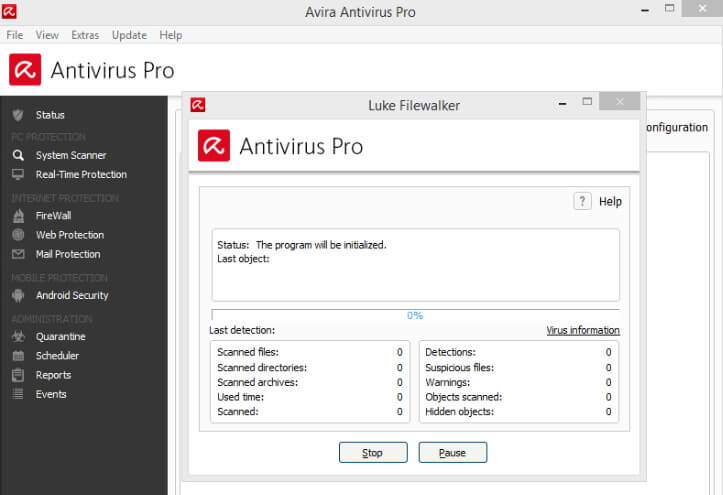This screenshot has width=723, height=495.
Task: Select Mail Protection entry
Action: pos(68,254)
